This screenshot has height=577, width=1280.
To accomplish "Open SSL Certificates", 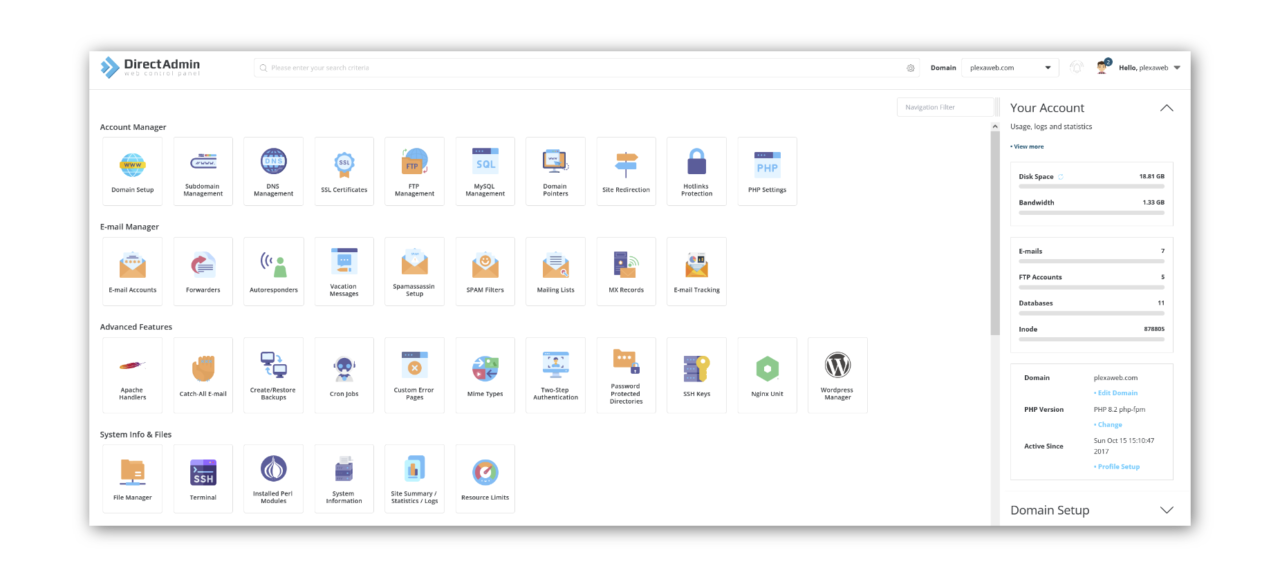I will [x=344, y=171].
